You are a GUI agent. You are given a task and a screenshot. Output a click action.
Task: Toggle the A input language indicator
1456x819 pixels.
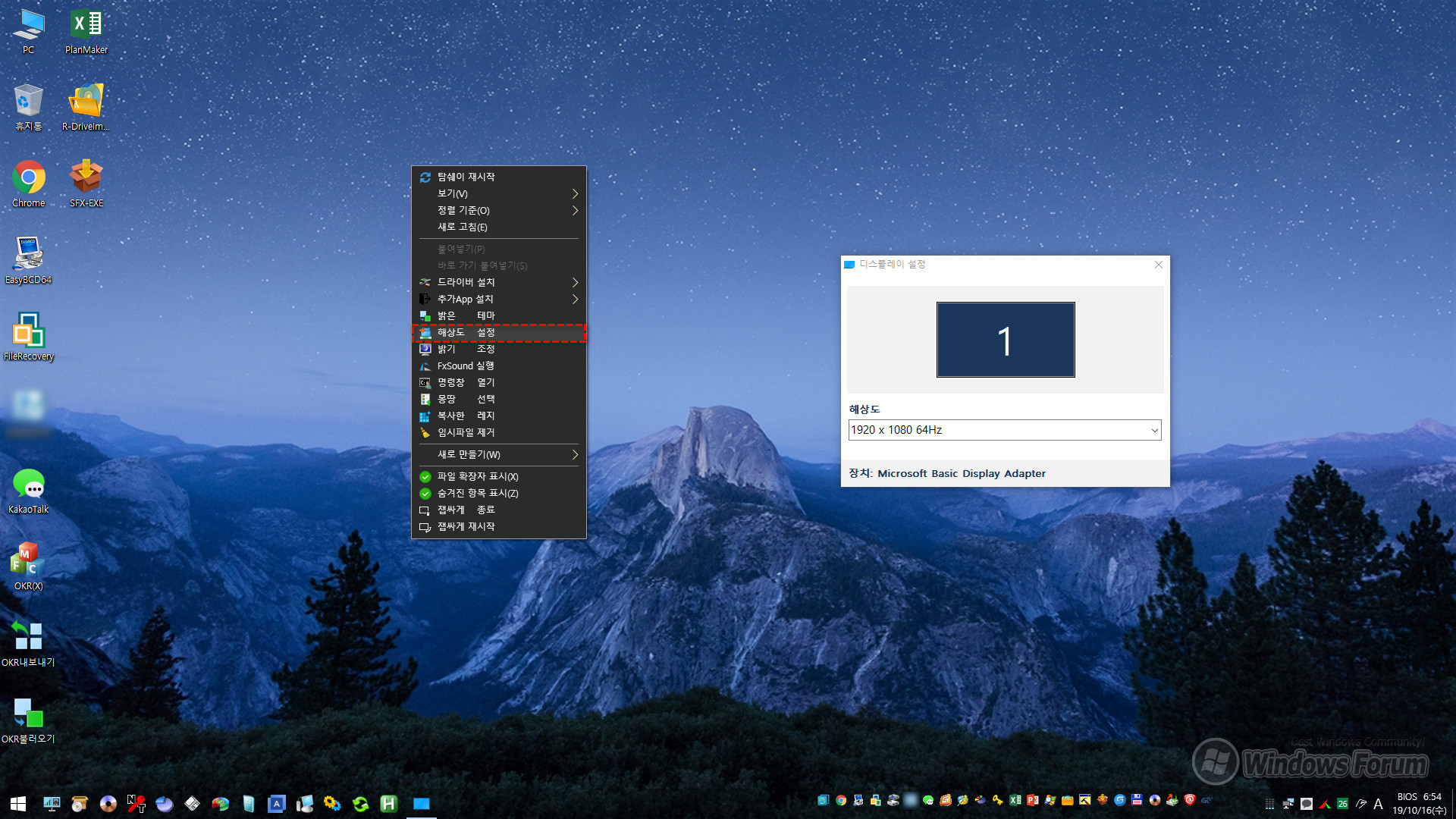(x=1378, y=804)
